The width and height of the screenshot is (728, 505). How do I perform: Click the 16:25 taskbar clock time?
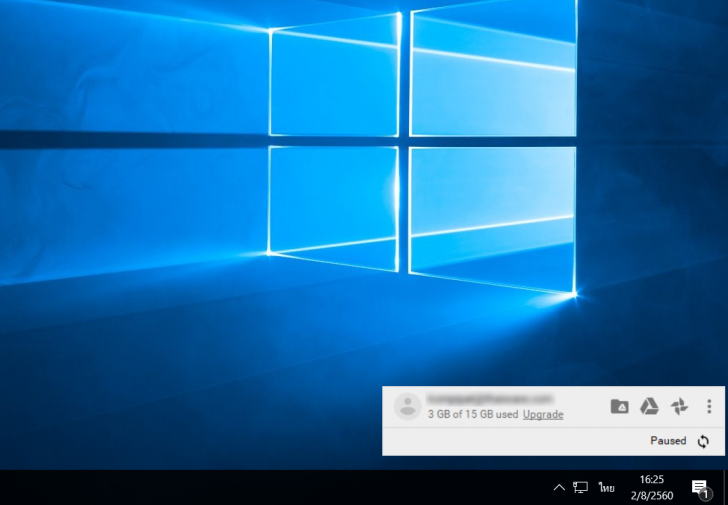coord(652,480)
